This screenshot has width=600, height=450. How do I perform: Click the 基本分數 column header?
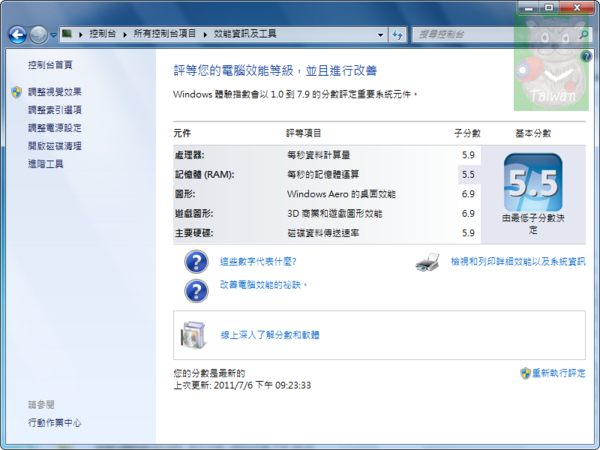(x=533, y=133)
